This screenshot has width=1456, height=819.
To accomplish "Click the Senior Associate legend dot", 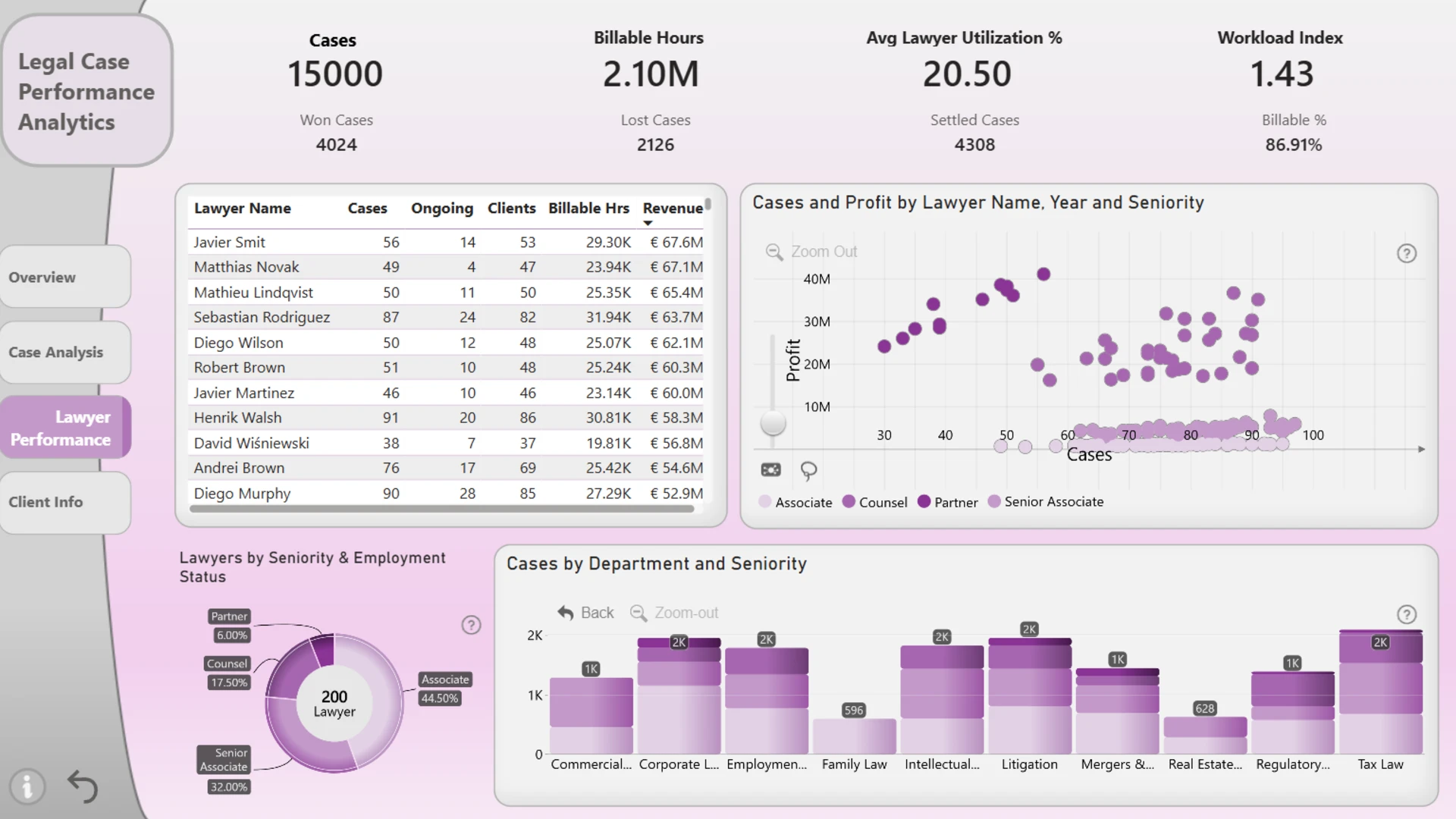I will coord(994,501).
